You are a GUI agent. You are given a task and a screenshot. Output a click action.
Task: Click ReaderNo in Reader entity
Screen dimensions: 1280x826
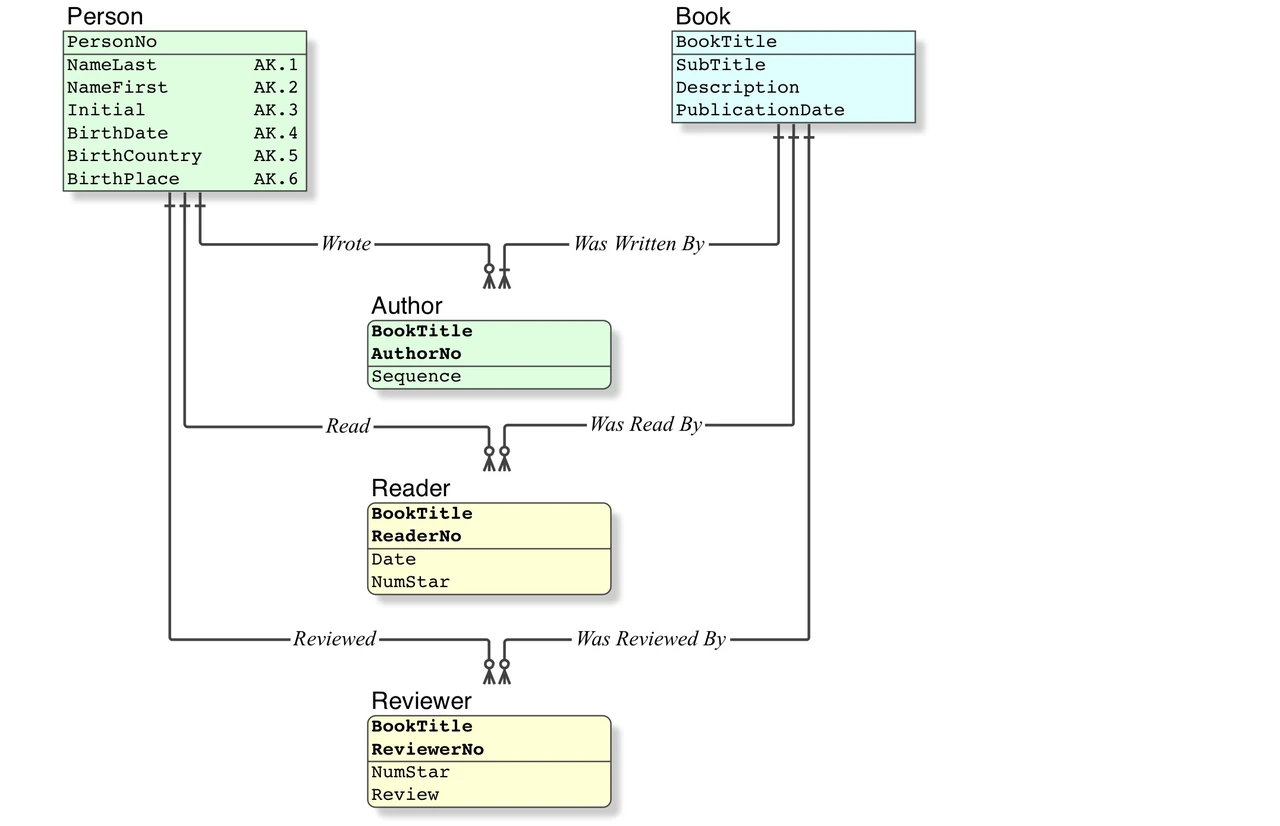point(416,536)
